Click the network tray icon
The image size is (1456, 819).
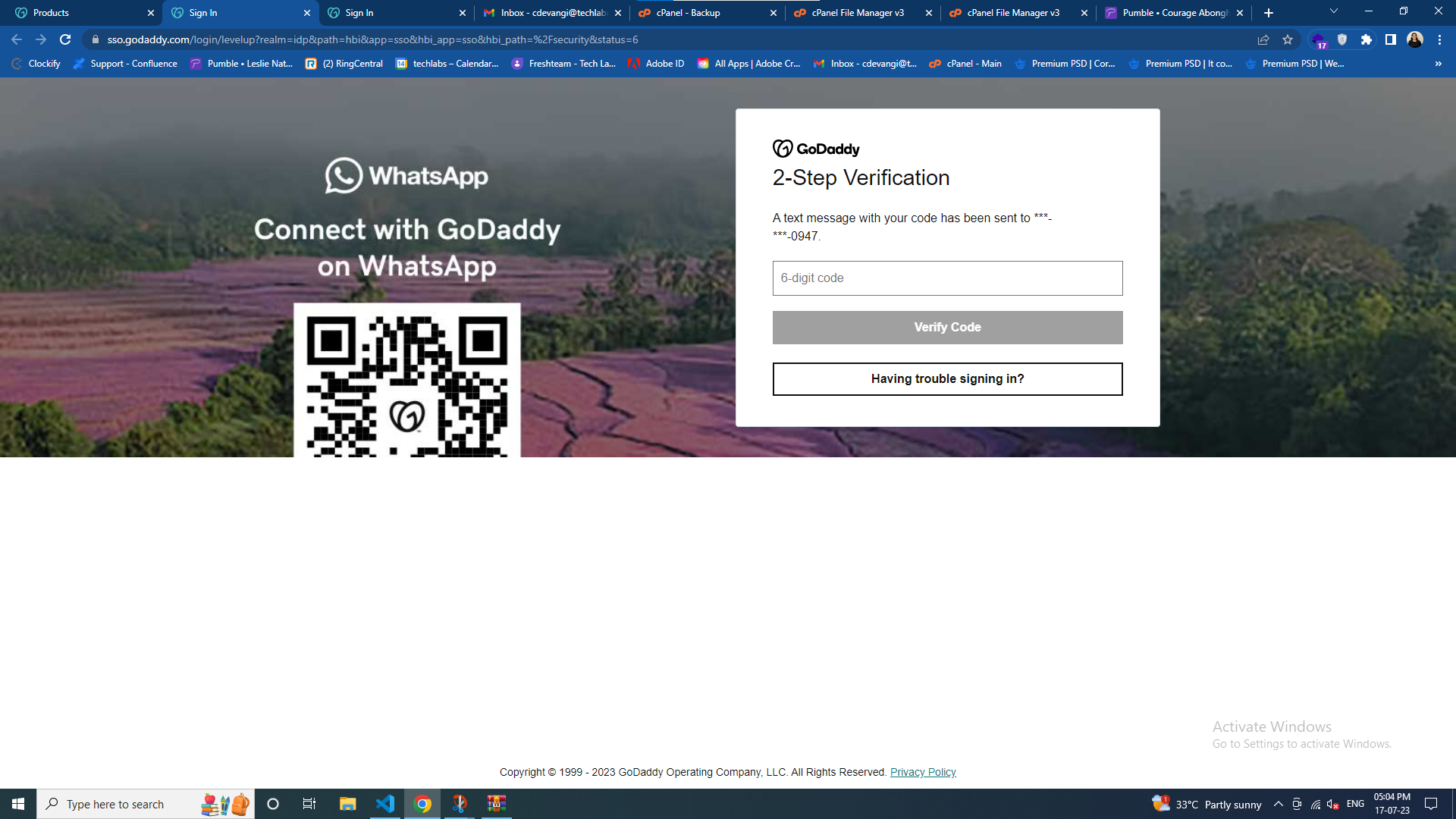[1316, 804]
